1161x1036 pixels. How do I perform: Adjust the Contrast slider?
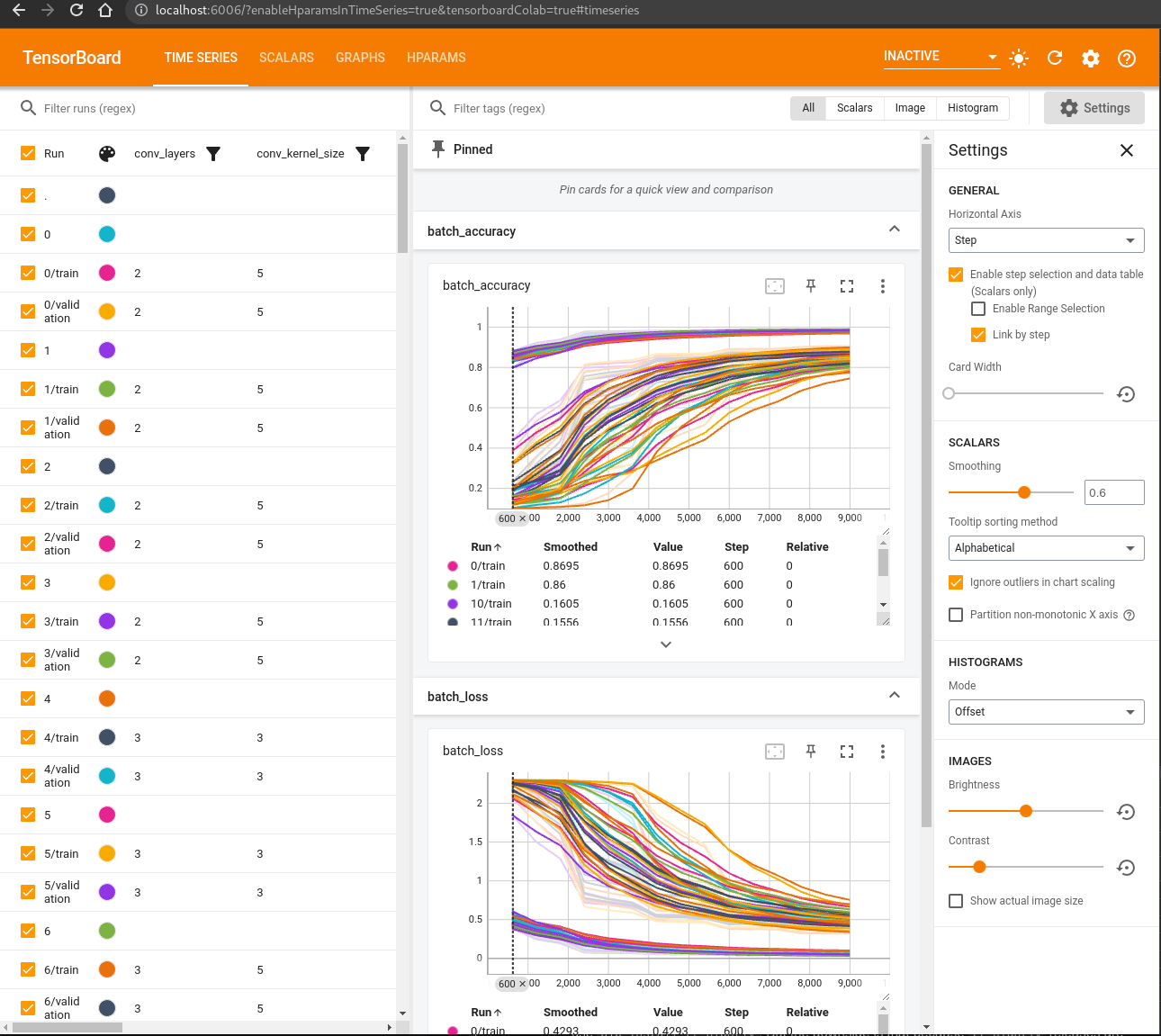1026,867
